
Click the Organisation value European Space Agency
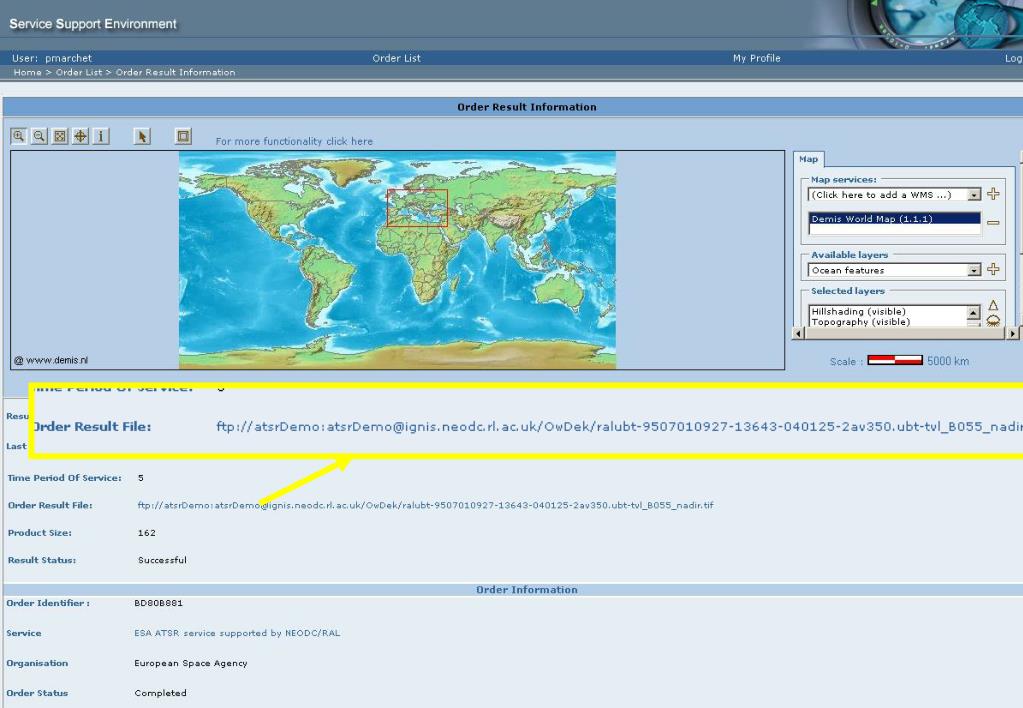point(191,663)
